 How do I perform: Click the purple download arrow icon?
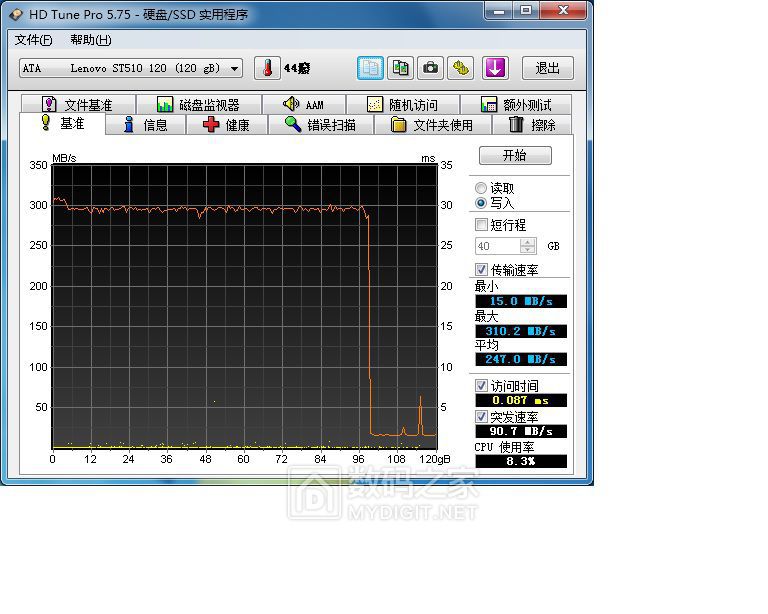pyautogui.click(x=495, y=68)
